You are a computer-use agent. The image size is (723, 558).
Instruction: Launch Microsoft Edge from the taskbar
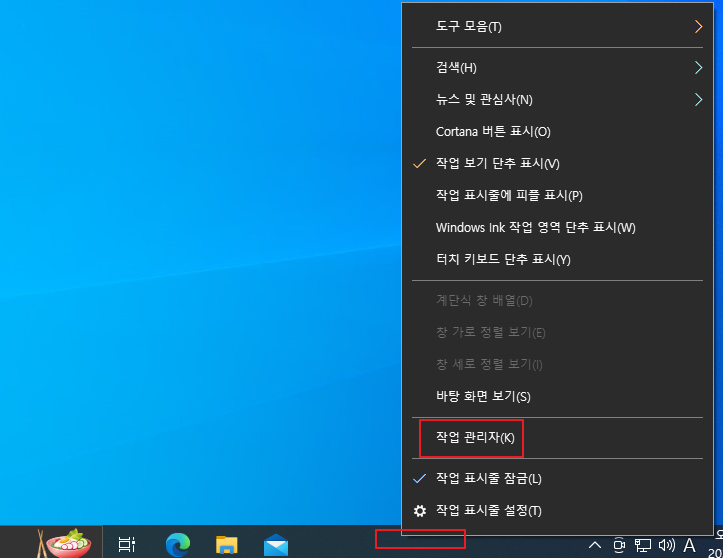click(178, 544)
